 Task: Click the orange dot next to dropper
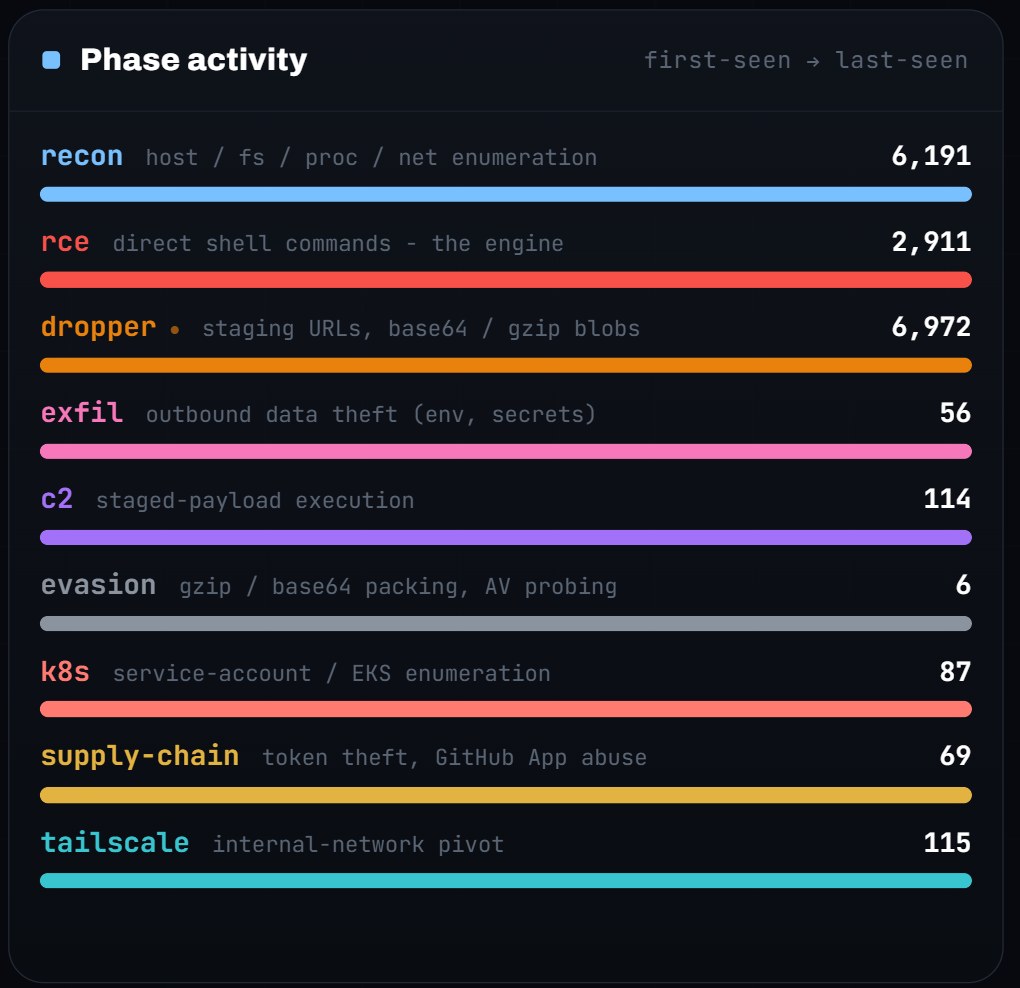(174, 330)
